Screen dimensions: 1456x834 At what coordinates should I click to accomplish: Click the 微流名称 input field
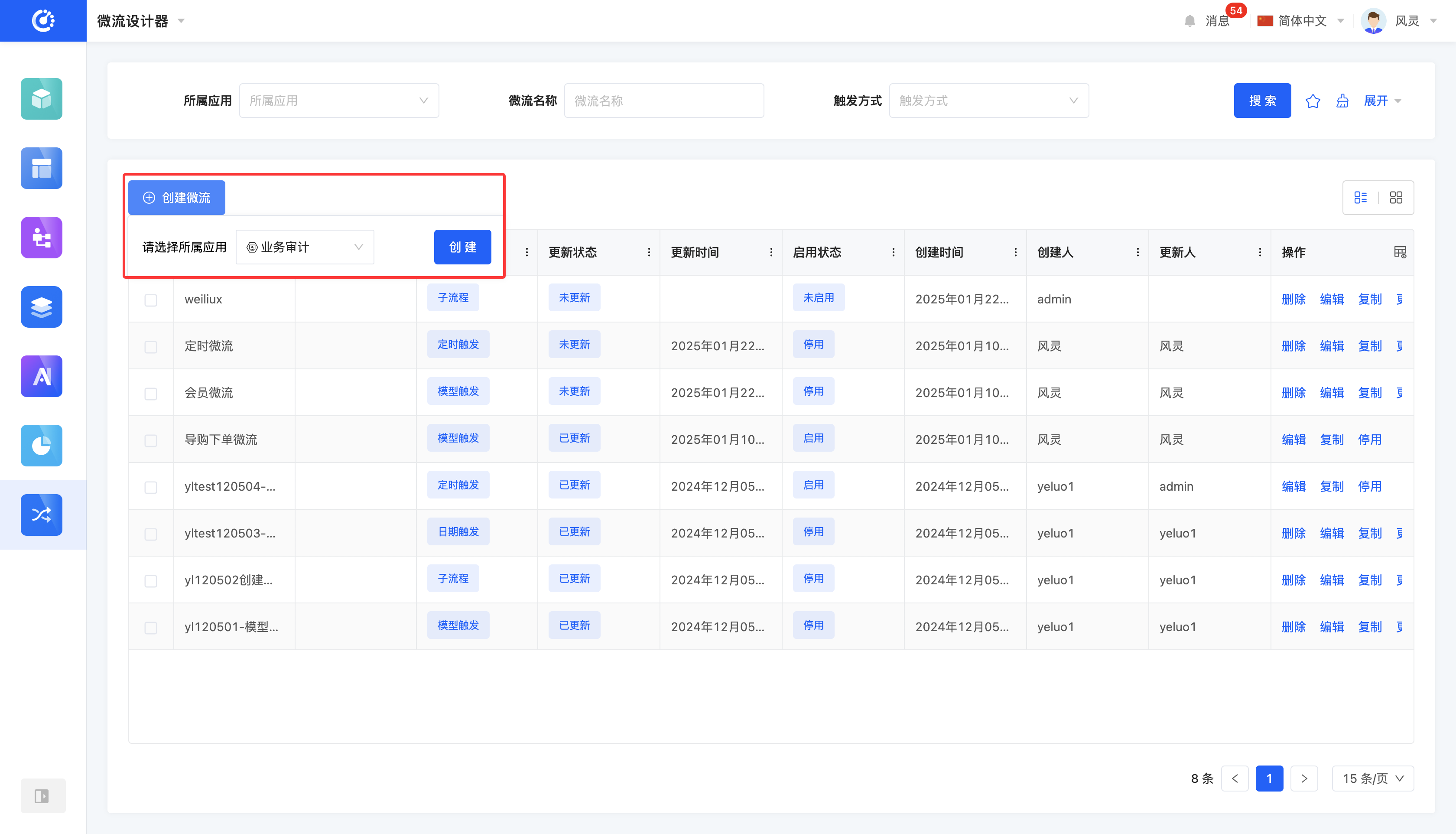click(x=663, y=101)
